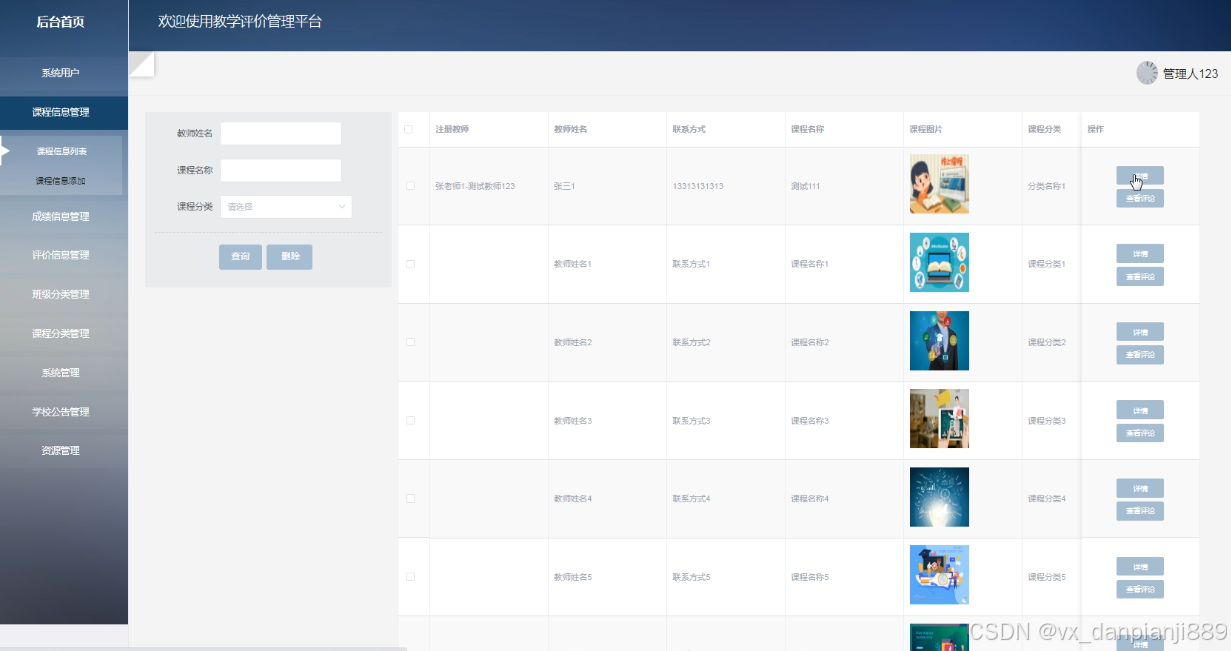Viewport: 1231px width, 651px height.
Task: Click 详情 button for row 张三1
Action: 1140,175
